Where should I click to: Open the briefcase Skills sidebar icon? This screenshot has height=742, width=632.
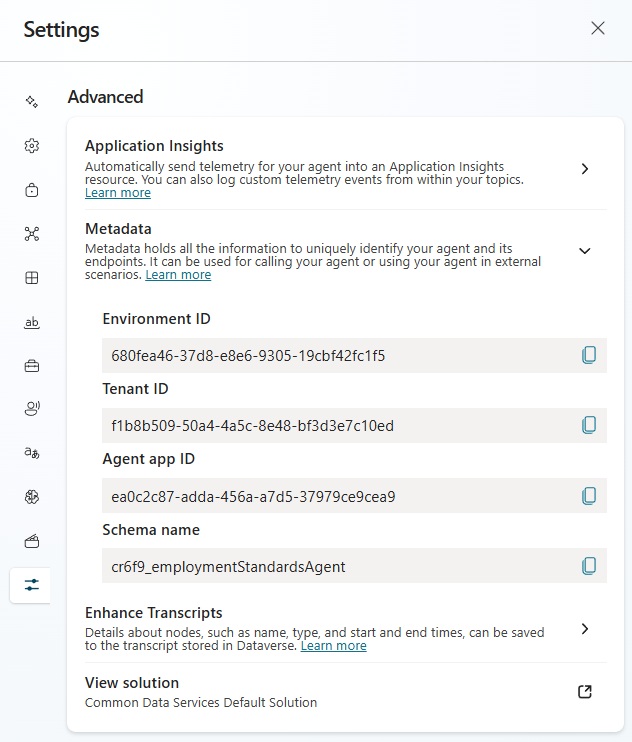tap(31, 366)
